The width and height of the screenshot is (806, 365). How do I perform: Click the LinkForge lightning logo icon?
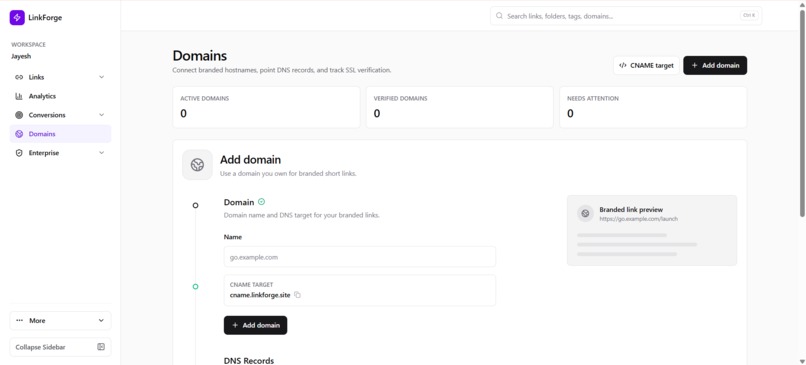pyautogui.click(x=17, y=17)
